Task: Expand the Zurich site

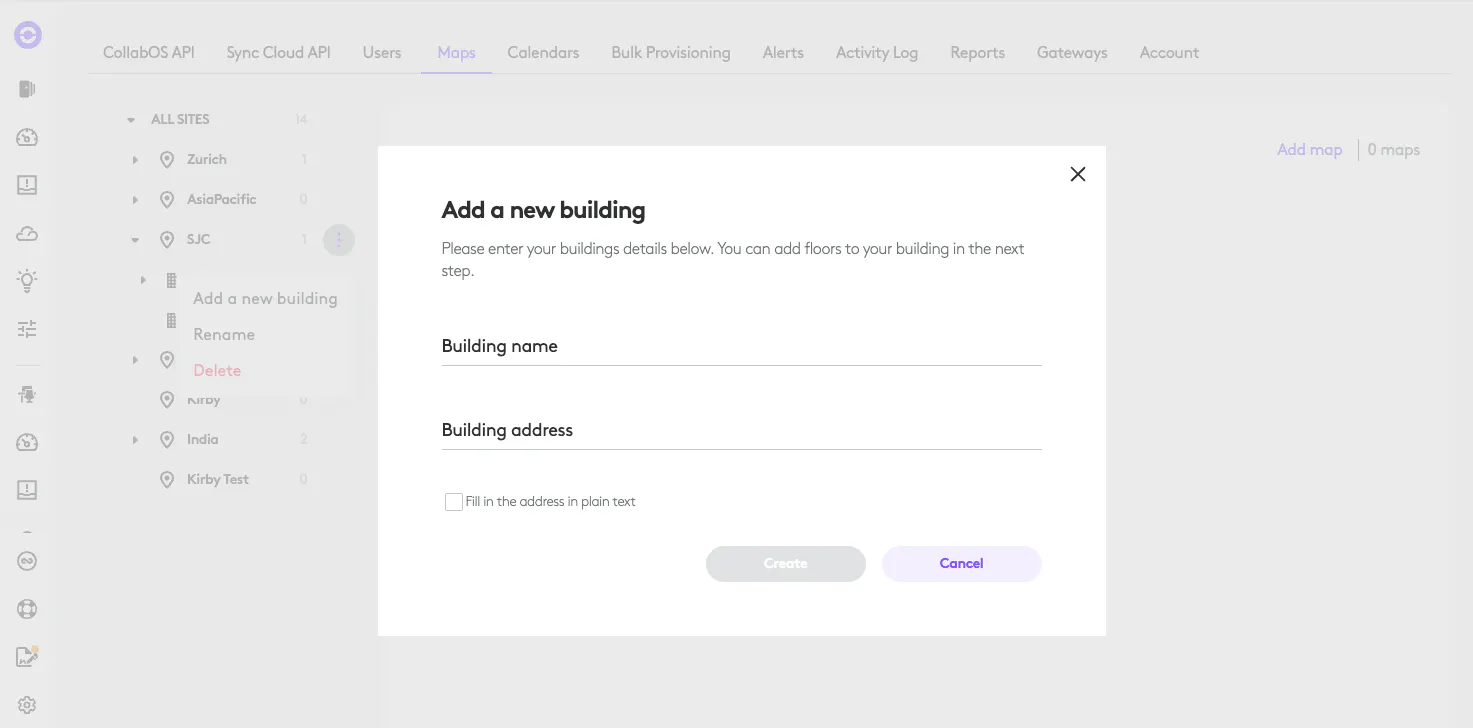Action: (x=135, y=160)
